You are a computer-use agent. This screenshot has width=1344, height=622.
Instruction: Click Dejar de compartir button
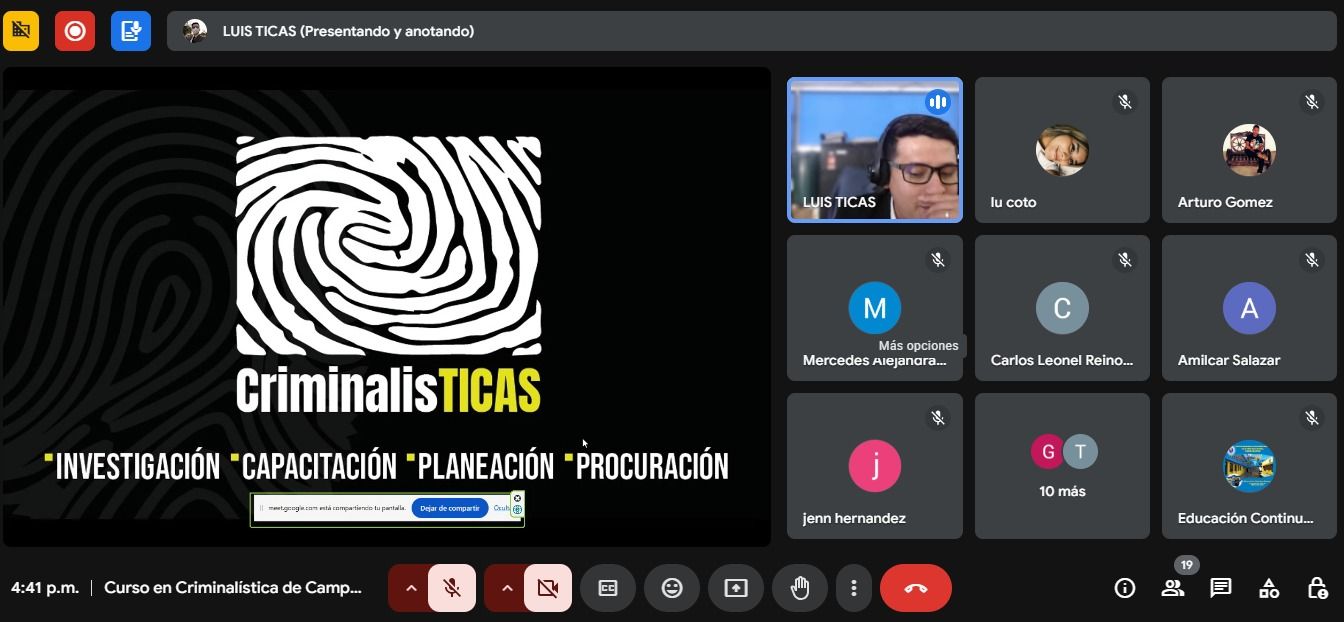(x=450, y=508)
